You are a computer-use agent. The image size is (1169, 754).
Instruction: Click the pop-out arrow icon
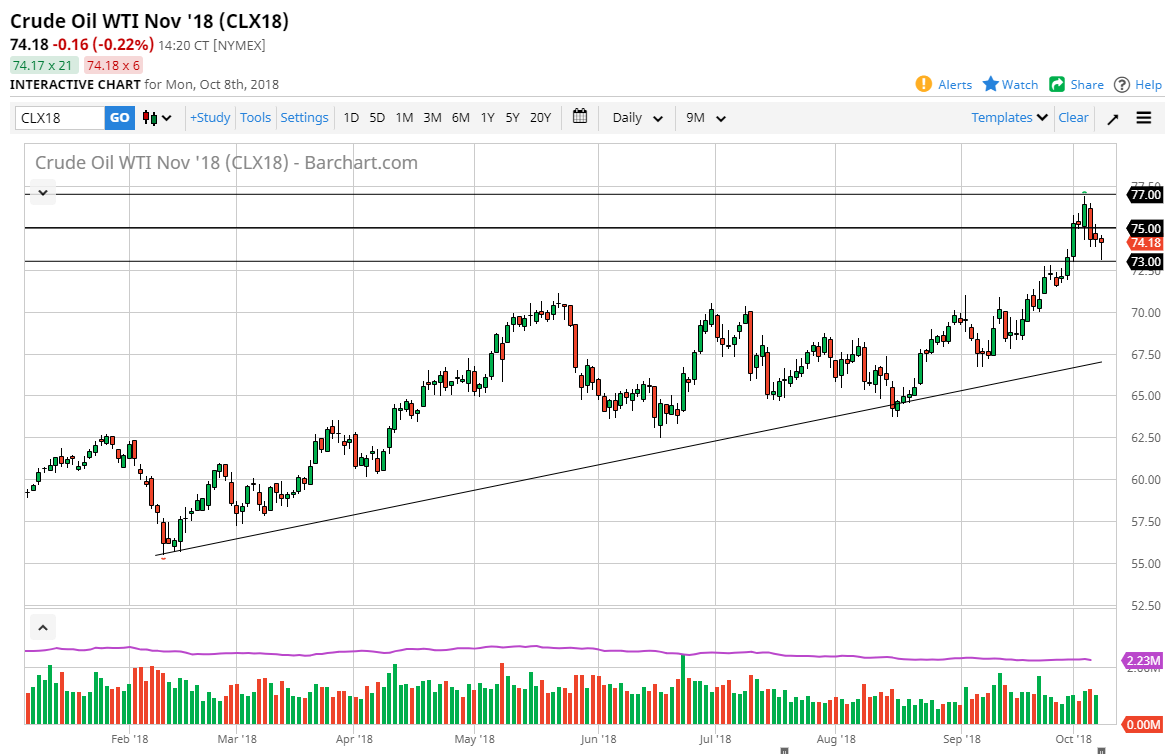coord(1112,117)
